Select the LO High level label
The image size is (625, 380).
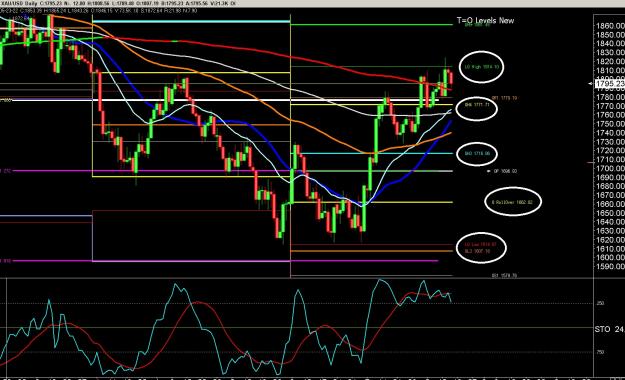(482, 67)
